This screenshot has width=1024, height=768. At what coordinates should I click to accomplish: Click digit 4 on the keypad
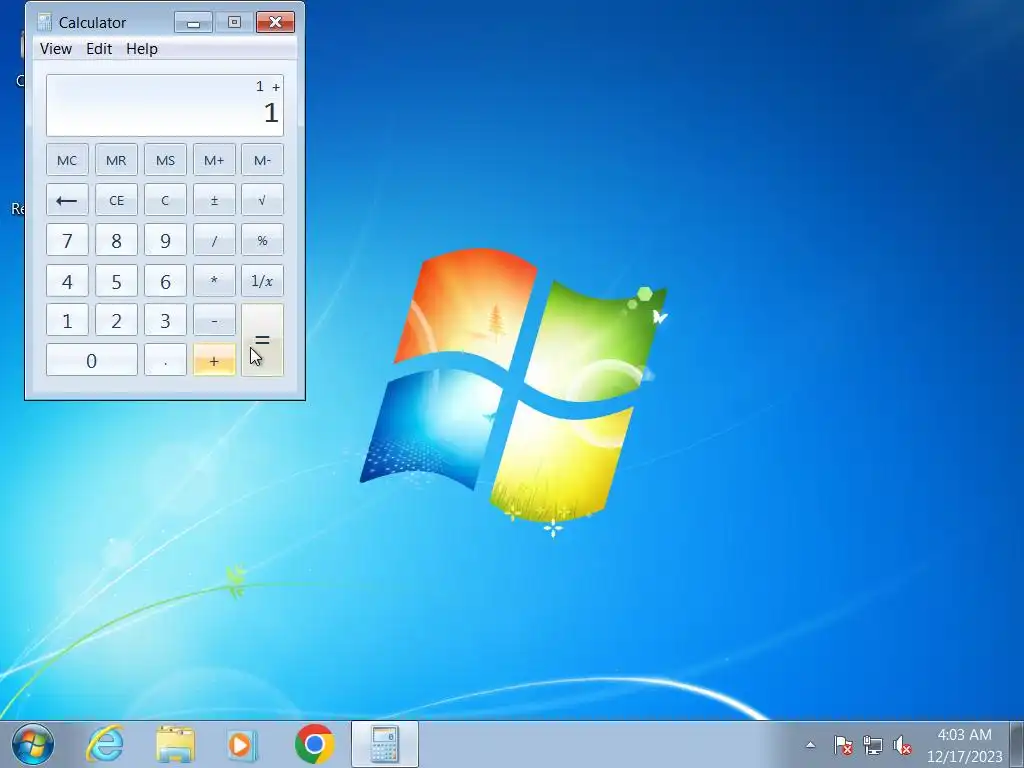pyautogui.click(x=67, y=280)
